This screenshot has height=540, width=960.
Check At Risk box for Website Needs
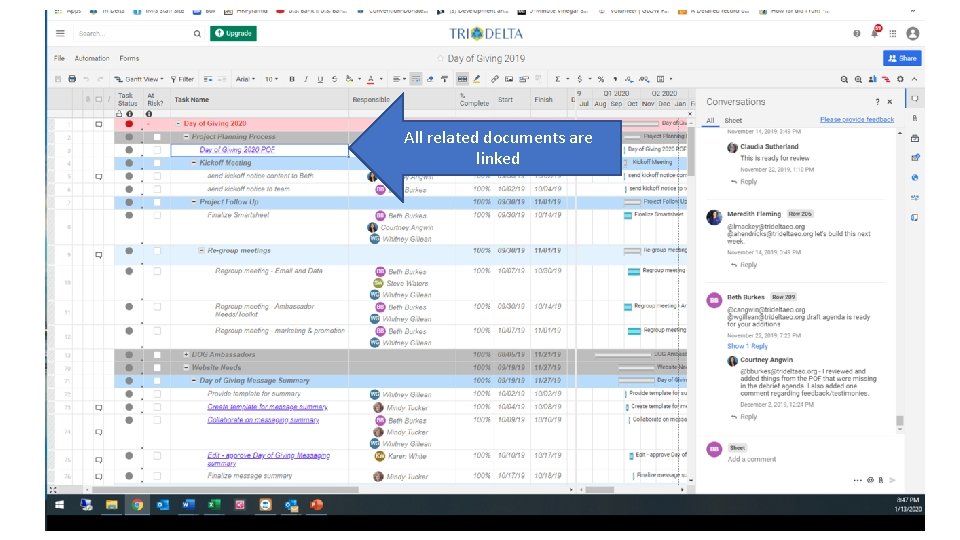[157, 368]
